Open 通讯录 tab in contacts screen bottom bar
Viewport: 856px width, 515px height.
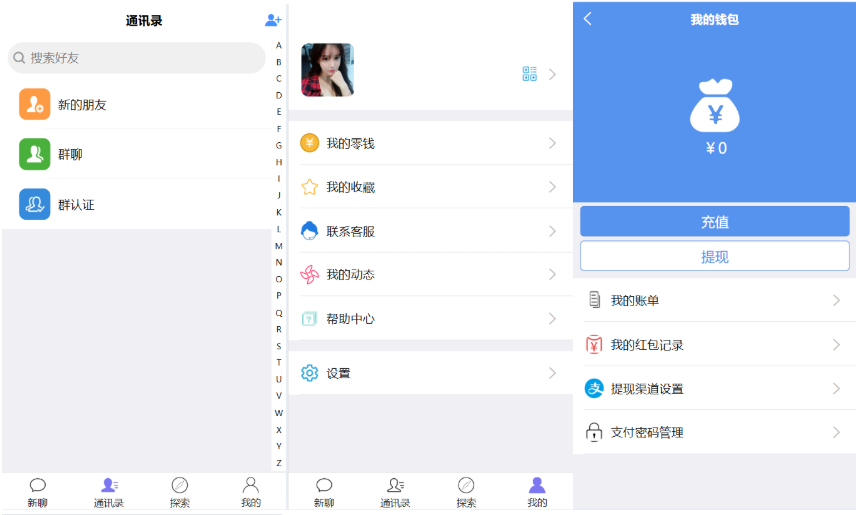pyautogui.click(x=109, y=492)
